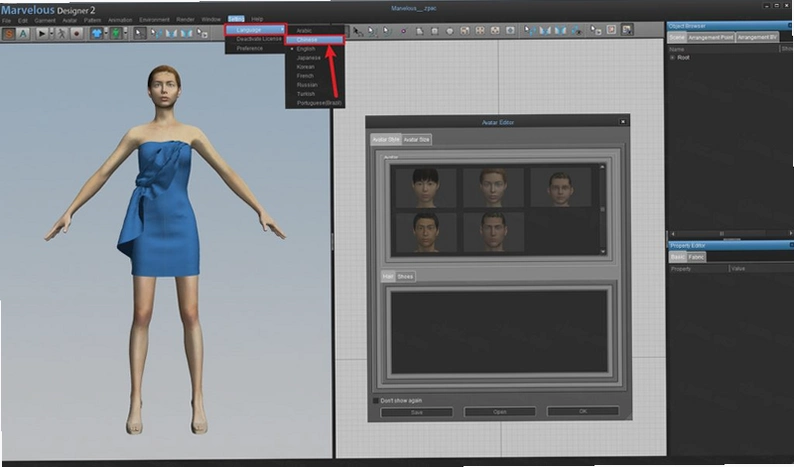Click the blue T-shirt garment icon
The width and height of the screenshot is (794, 467).
coord(97,33)
